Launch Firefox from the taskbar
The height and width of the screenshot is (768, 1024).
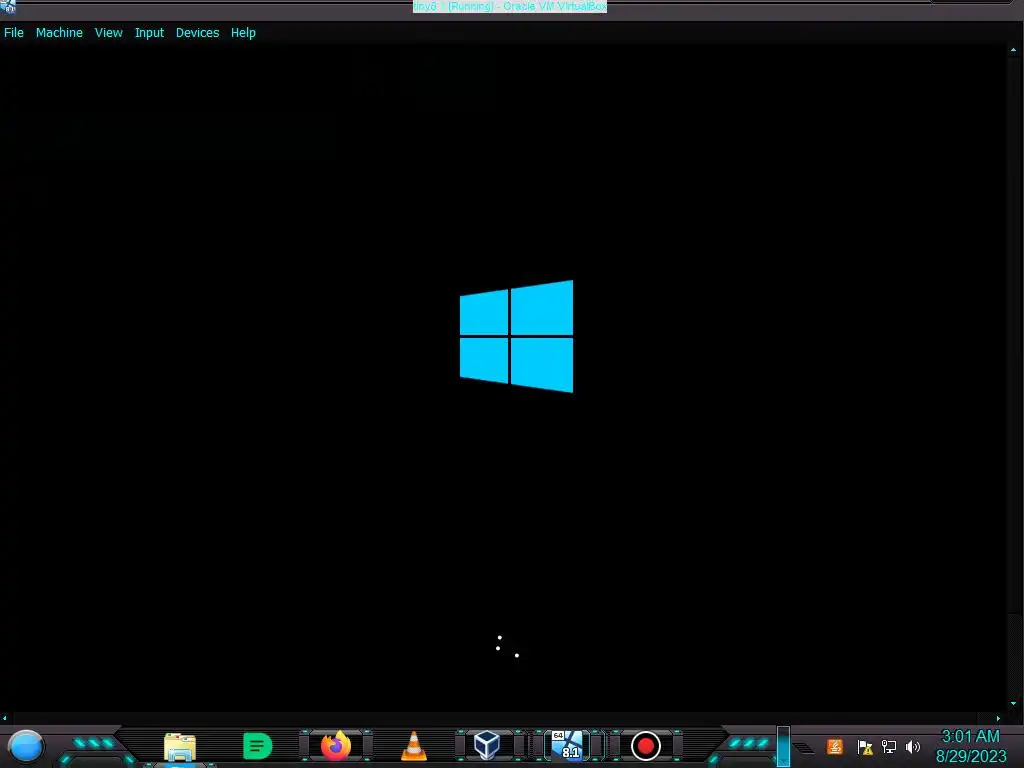coord(336,746)
